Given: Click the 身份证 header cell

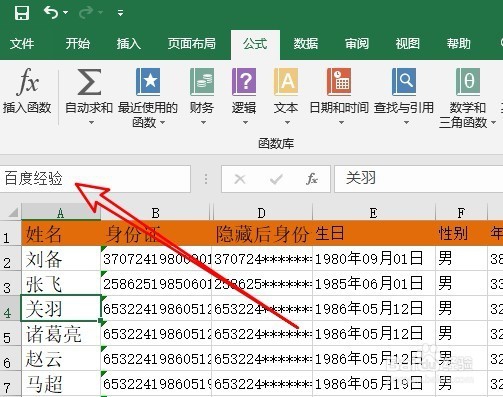Looking at the screenshot, I should tap(156, 233).
